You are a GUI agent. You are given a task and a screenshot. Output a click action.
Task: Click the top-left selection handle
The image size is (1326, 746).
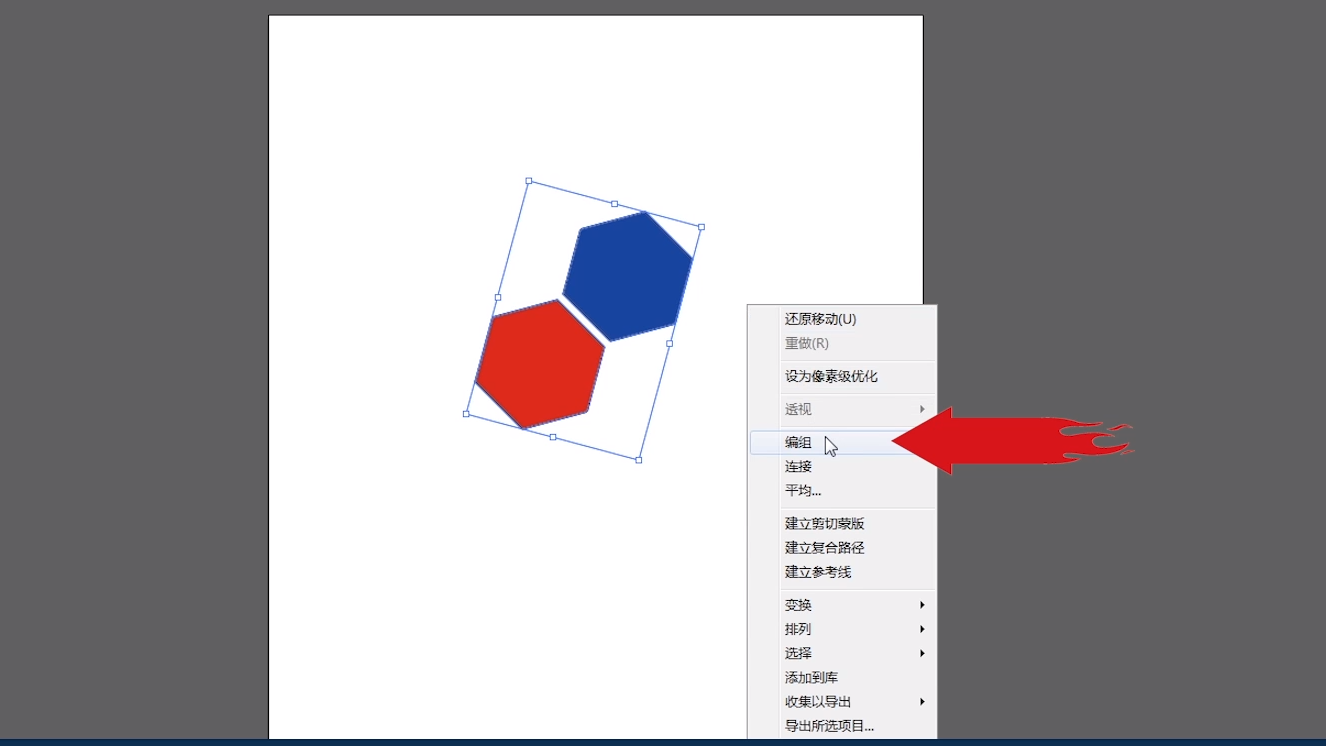[528, 182]
